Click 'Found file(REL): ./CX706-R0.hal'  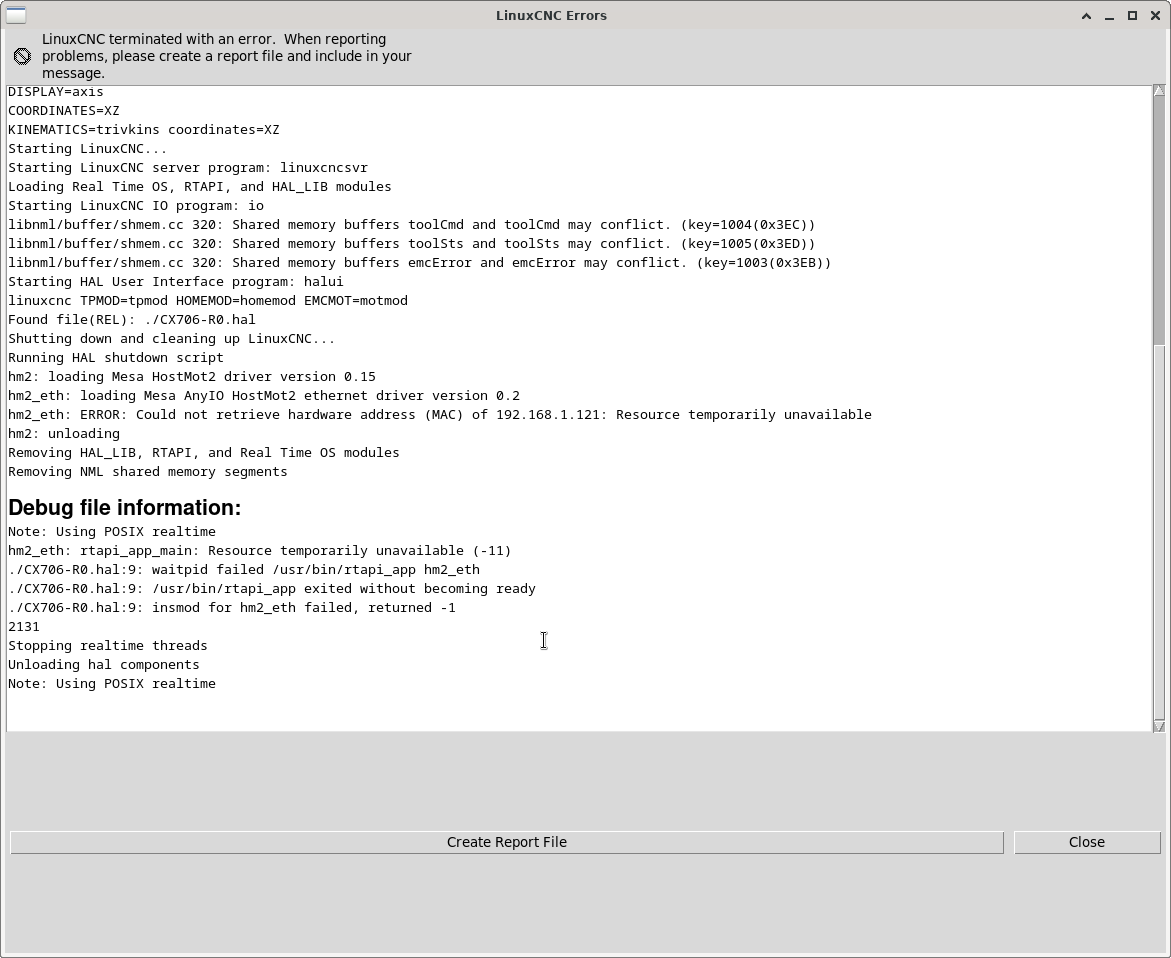131,320
